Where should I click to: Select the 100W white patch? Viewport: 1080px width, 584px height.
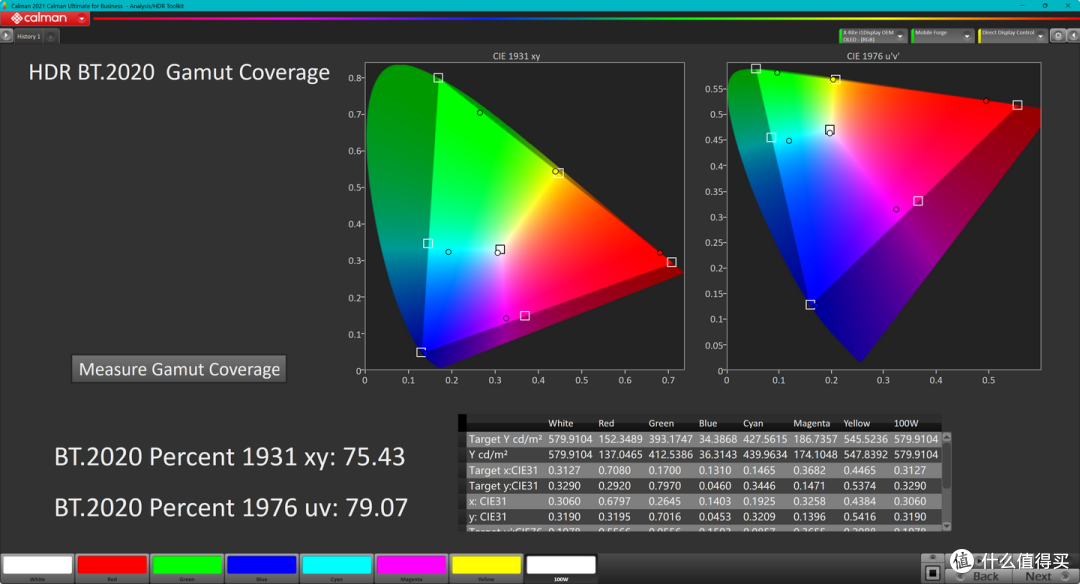click(x=561, y=568)
